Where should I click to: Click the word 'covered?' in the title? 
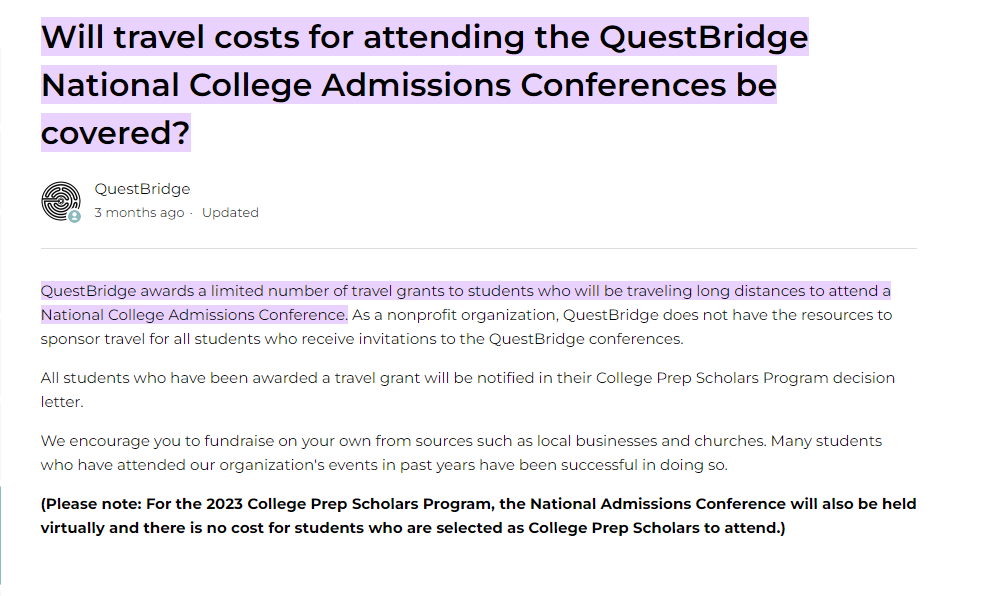pos(115,132)
